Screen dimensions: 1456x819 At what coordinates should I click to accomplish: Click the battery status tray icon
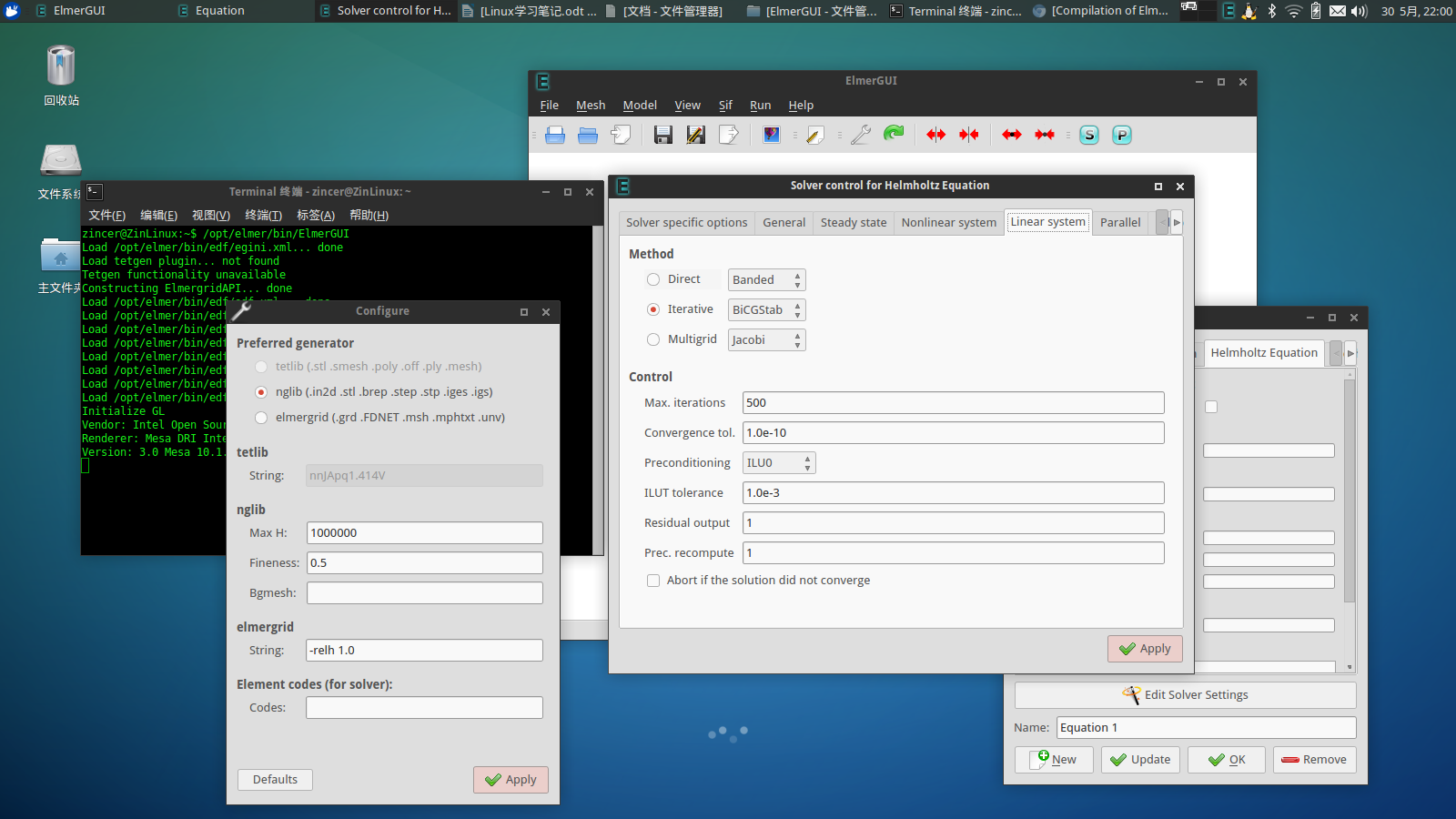tap(1316, 11)
